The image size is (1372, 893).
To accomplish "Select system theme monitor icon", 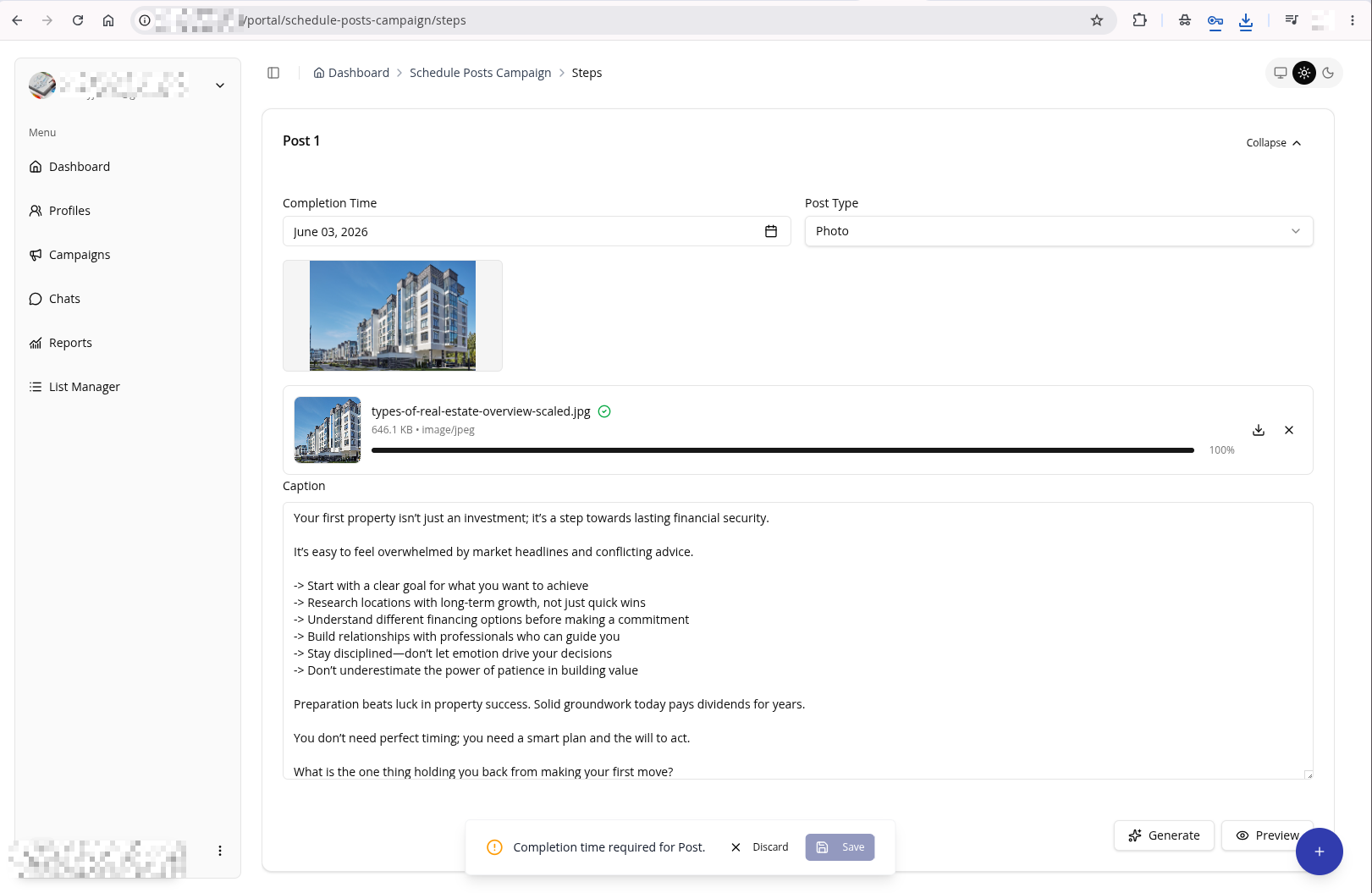I will [1281, 73].
